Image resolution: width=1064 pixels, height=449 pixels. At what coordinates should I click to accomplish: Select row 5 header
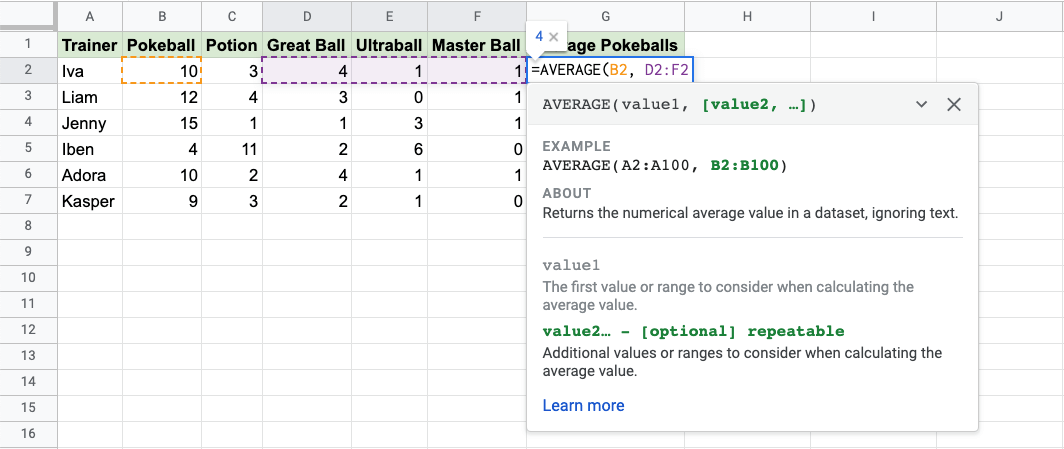(x=28, y=149)
